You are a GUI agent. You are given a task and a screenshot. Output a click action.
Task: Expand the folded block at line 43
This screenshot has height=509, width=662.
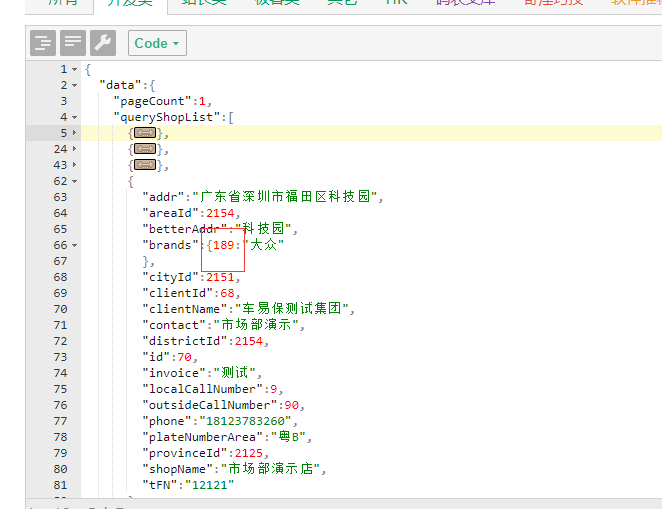(x=75, y=165)
